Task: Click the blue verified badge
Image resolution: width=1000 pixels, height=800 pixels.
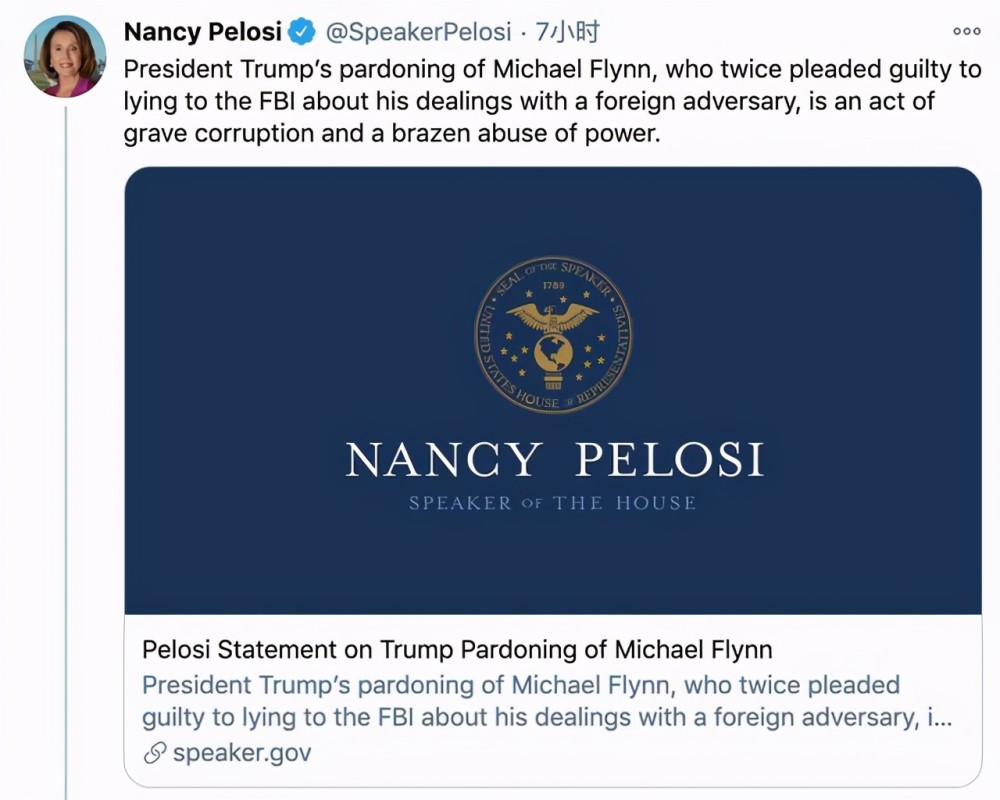Action: [301, 33]
